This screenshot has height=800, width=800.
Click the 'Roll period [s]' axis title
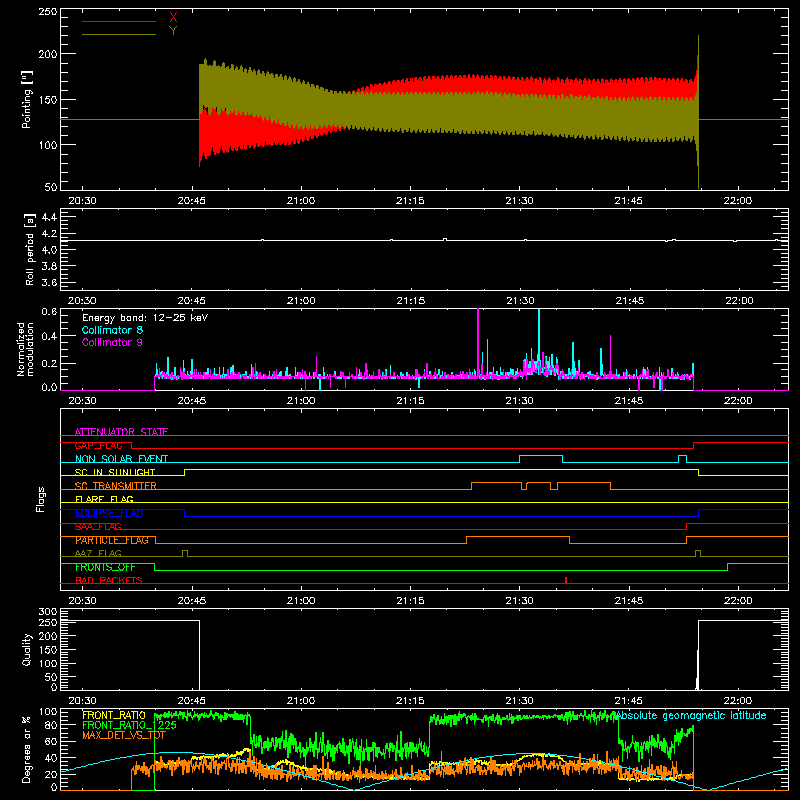pyautogui.click(x=30, y=249)
